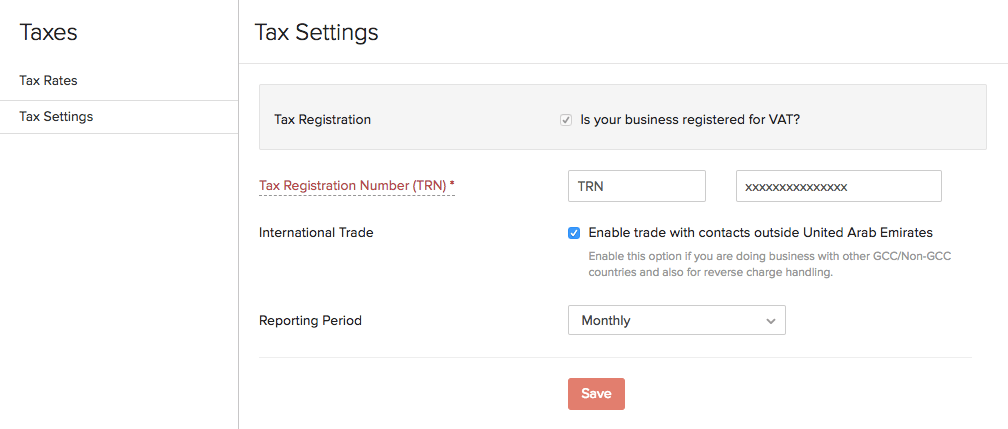
Task: Select Tax Settings in the sidebar
Action: (x=56, y=117)
